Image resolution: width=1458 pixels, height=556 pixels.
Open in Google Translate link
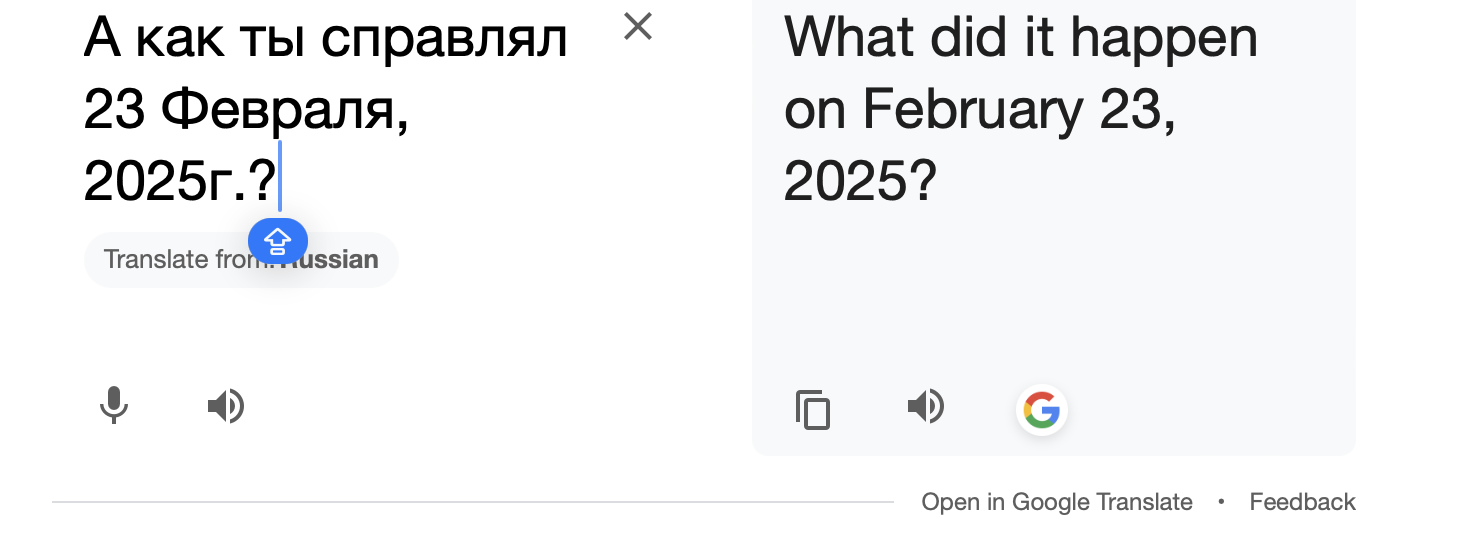pos(1056,502)
